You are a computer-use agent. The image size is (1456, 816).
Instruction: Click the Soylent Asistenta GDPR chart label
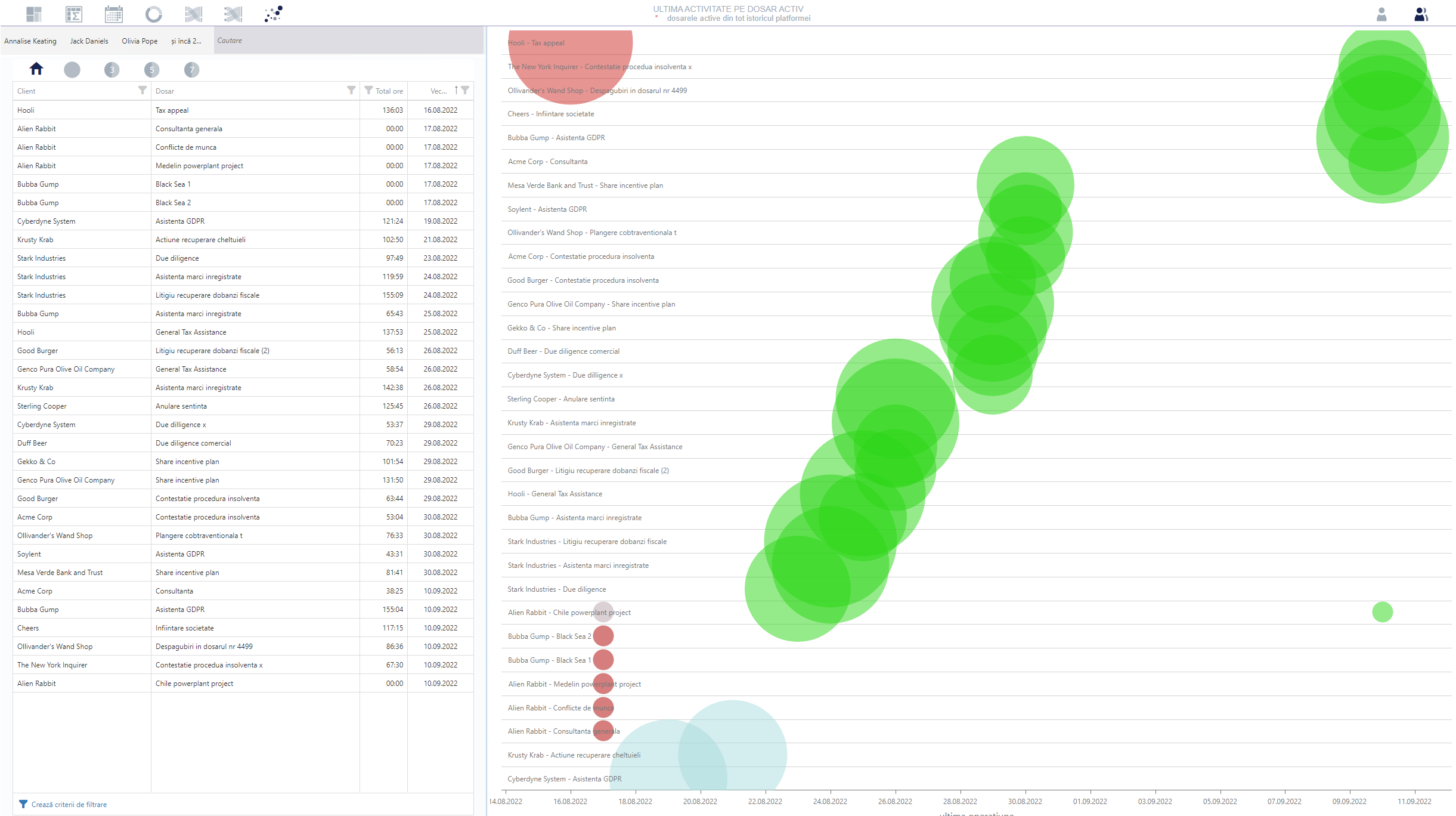coord(547,209)
